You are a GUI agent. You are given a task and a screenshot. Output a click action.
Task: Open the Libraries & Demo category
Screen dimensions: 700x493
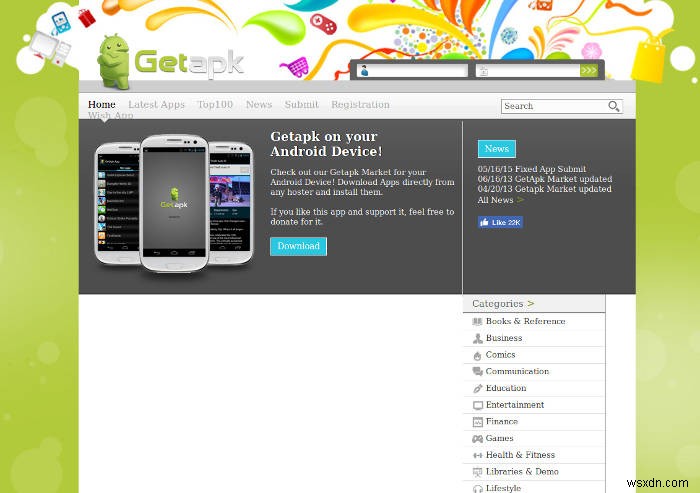522,472
